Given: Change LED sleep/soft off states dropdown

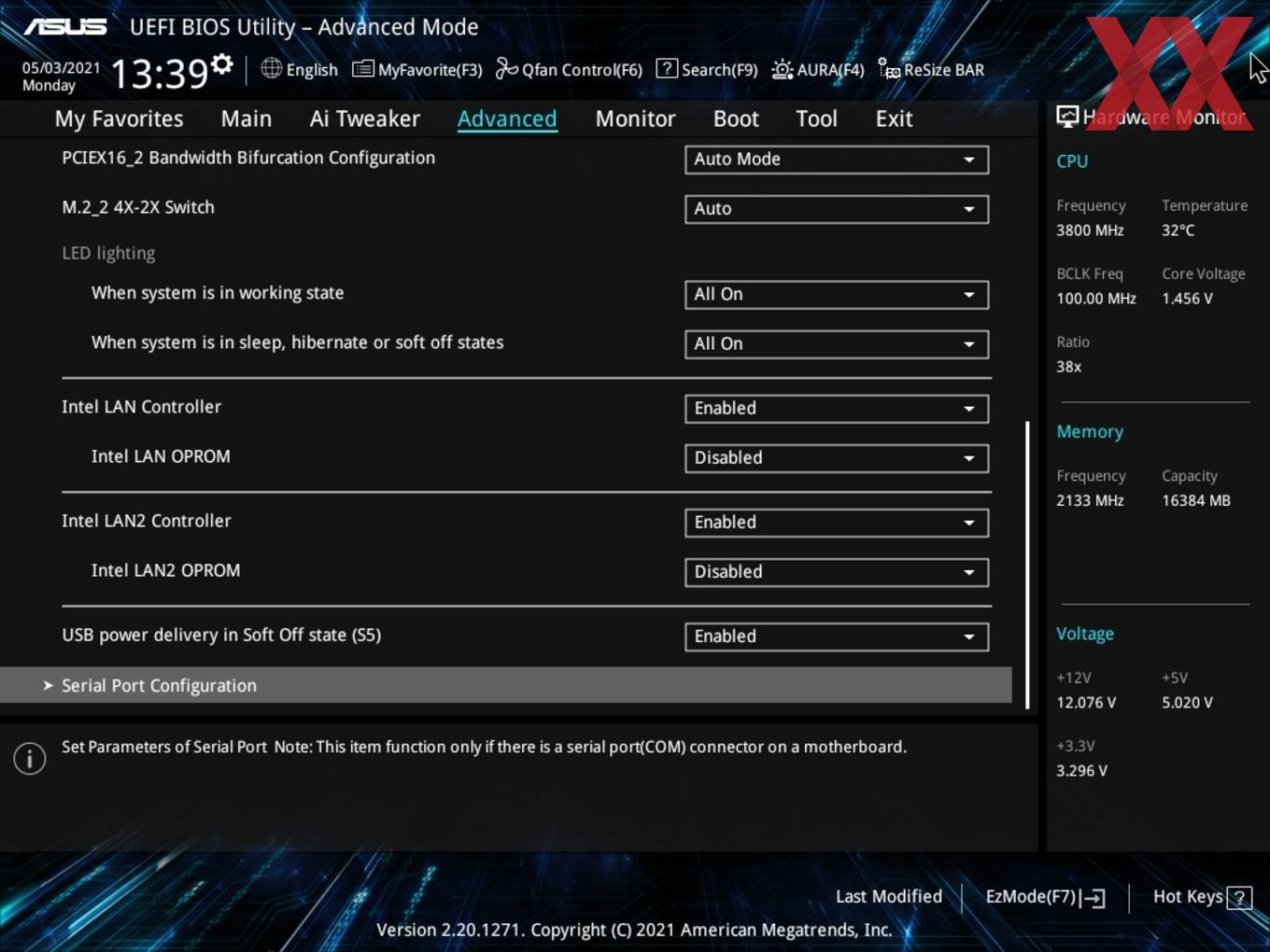Looking at the screenshot, I should pyautogui.click(x=837, y=343).
